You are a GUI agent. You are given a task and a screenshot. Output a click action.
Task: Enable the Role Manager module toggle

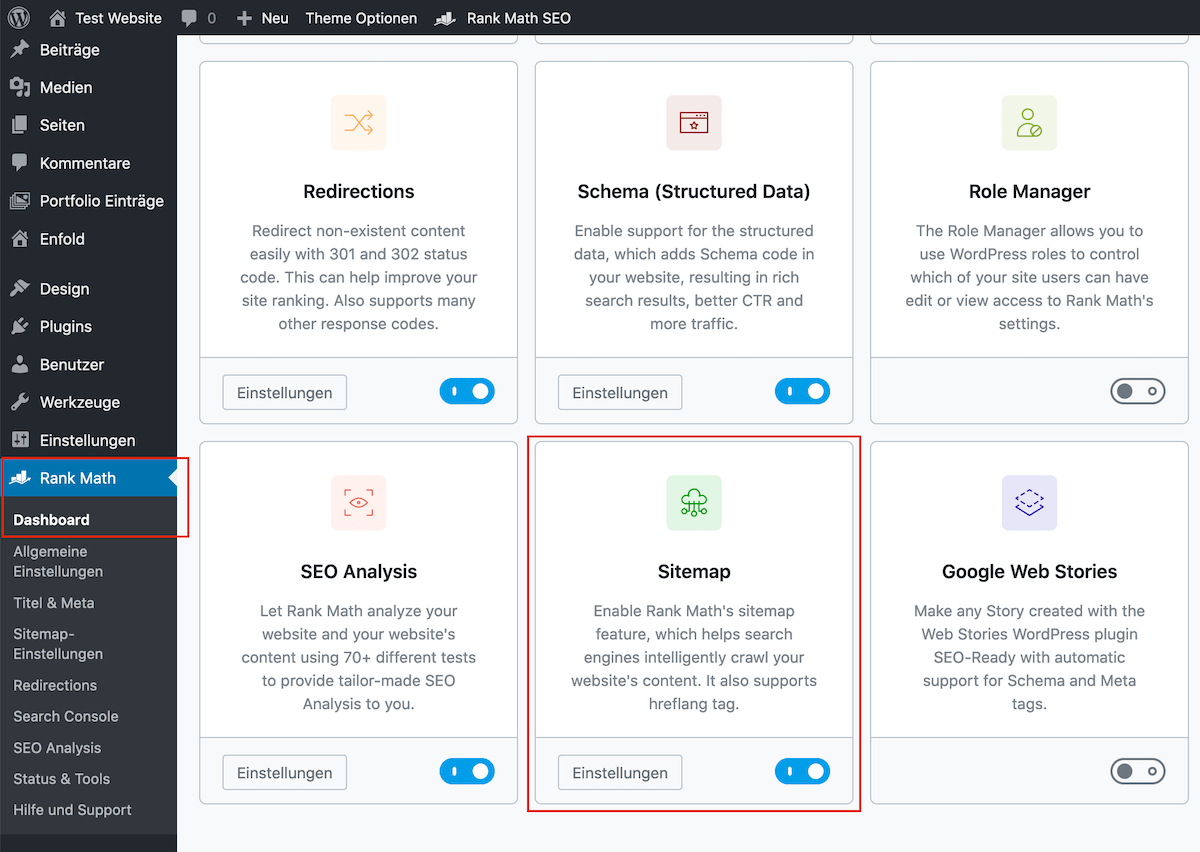[1138, 392]
